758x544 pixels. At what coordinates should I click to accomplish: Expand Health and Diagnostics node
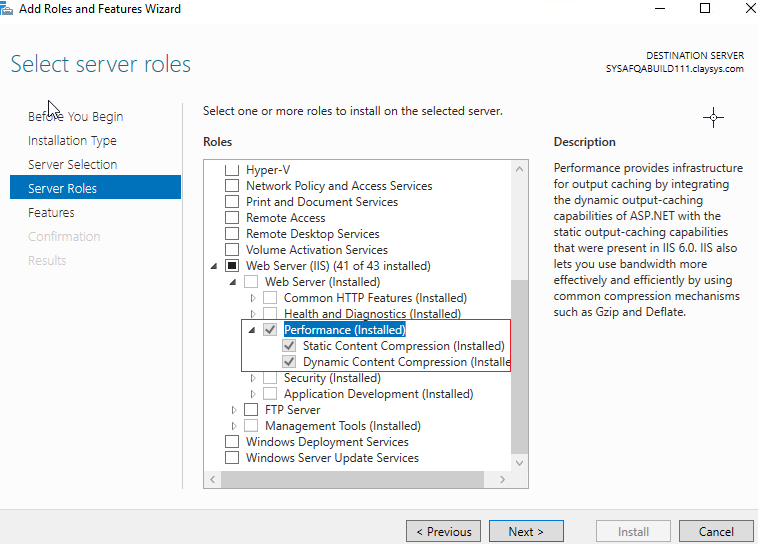tap(252, 314)
